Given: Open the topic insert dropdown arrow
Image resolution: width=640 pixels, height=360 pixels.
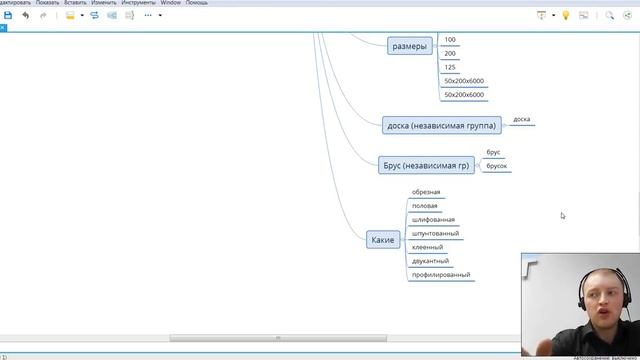Looking at the screenshot, I should click(x=82, y=16).
